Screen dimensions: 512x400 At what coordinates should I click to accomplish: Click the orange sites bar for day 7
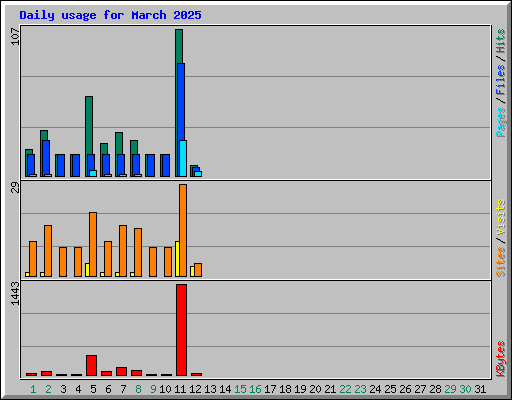click(x=123, y=251)
